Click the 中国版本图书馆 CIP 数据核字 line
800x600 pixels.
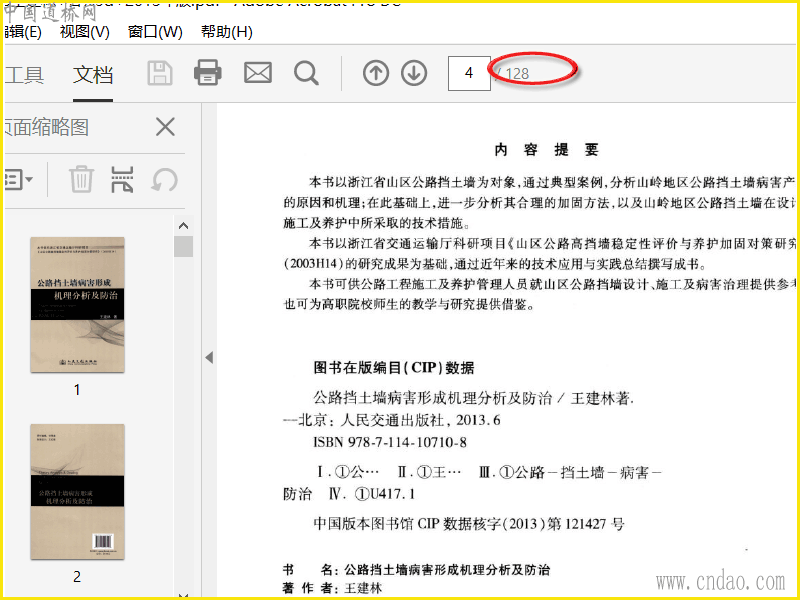pos(468,524)
